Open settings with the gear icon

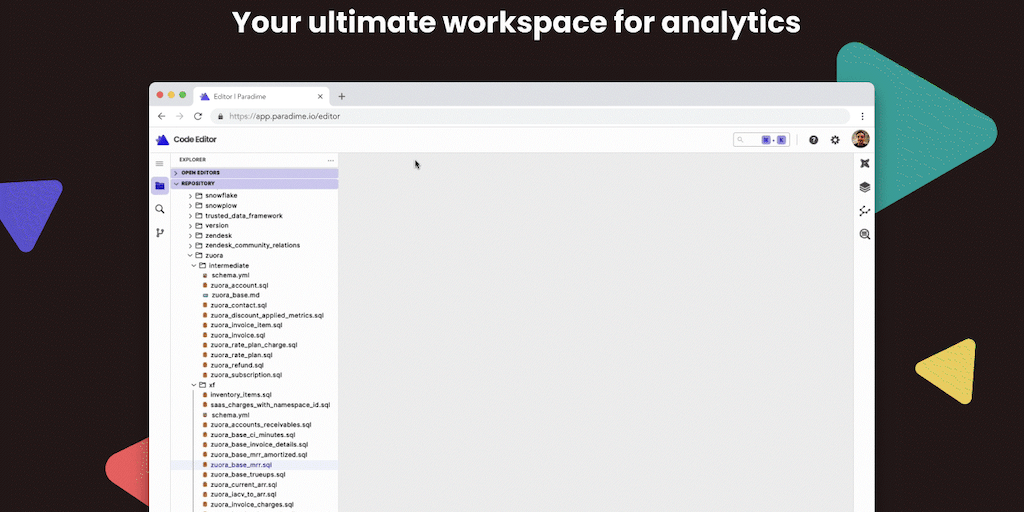click(x=835, y=140)
